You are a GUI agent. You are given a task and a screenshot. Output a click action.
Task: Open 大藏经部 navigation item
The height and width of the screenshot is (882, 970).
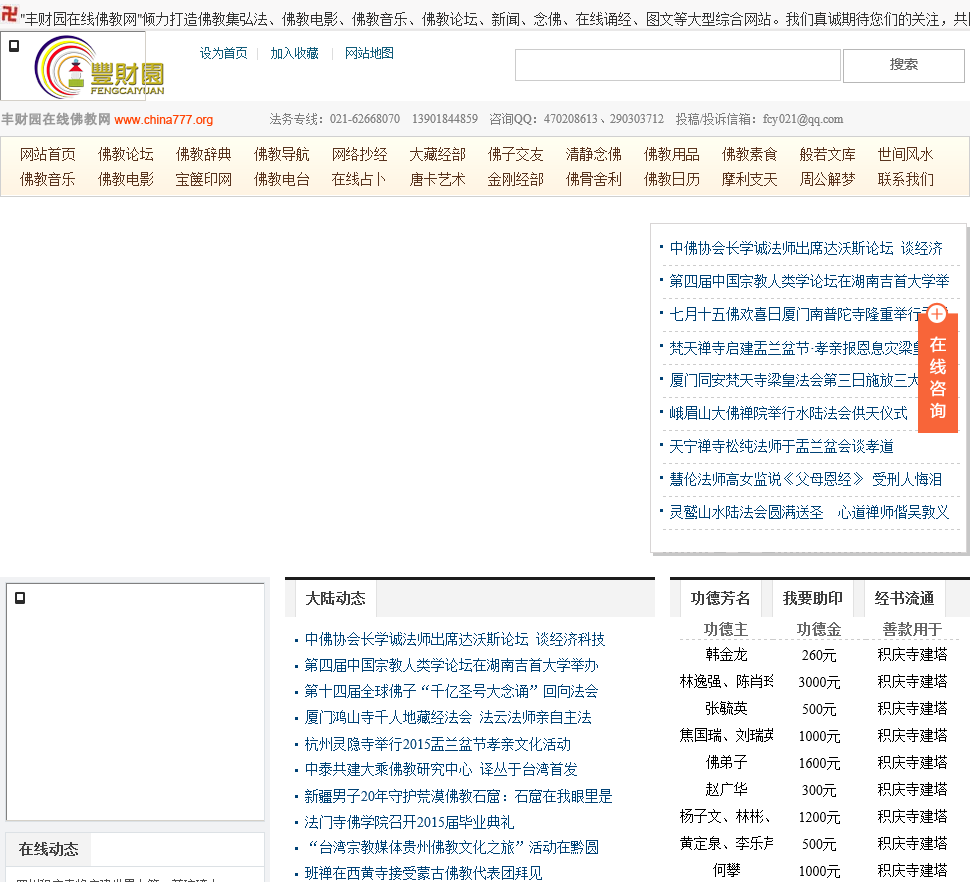point(437,154)
